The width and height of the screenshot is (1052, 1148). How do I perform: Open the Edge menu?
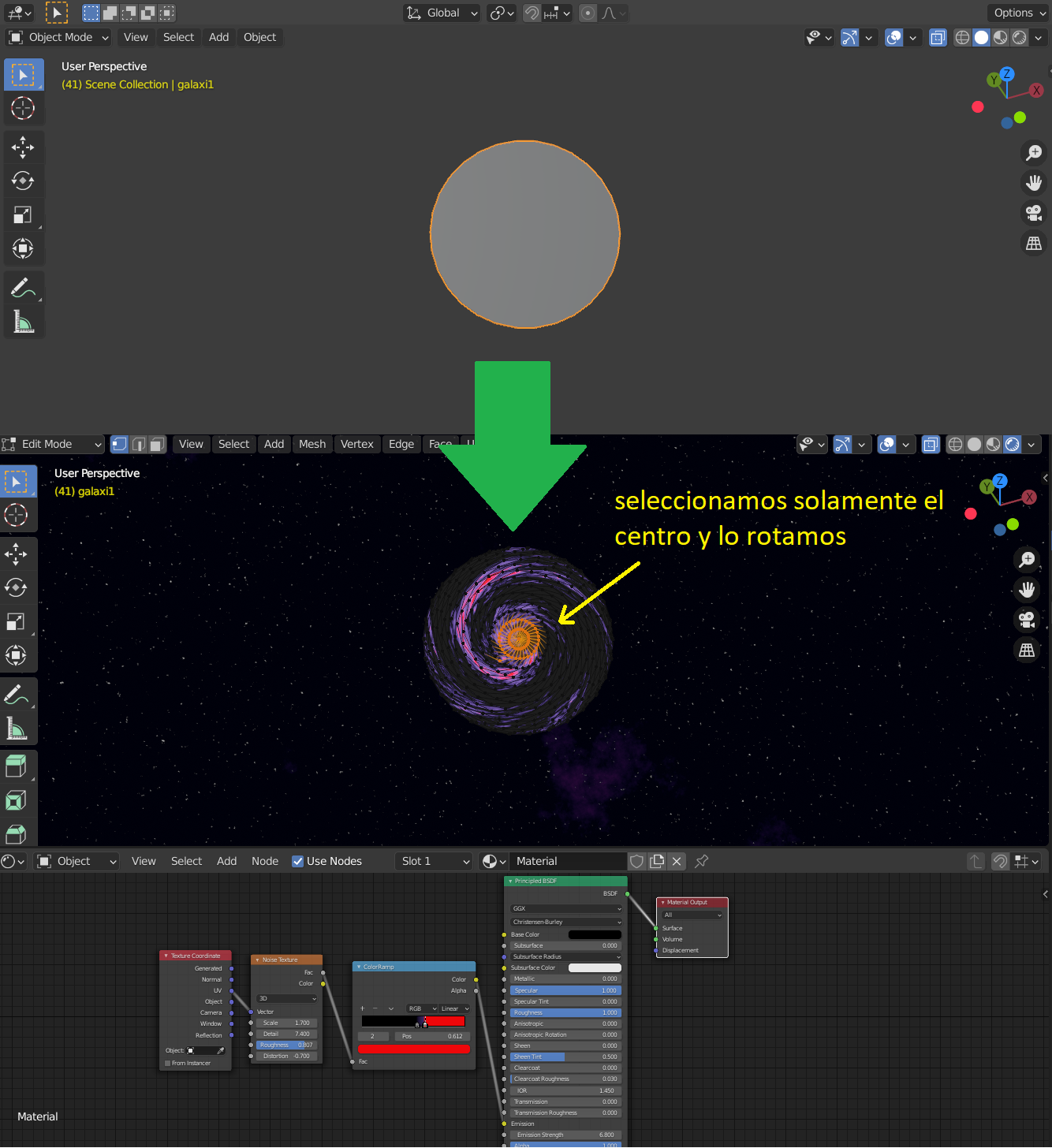point(401,444)
